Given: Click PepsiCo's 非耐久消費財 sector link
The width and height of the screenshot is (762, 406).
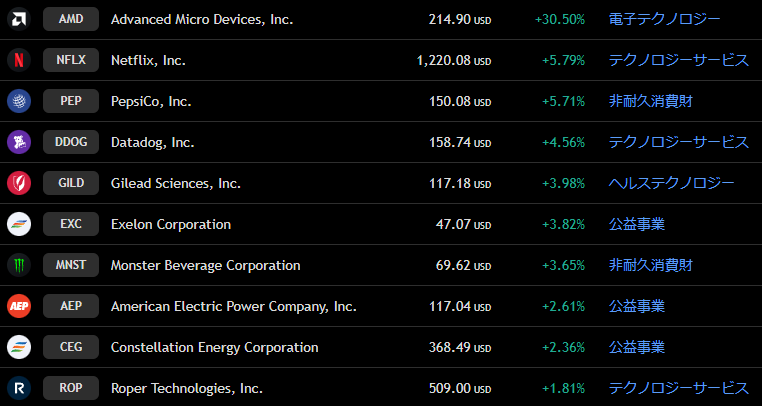Looking at the screenshot, I should click(x=651, y=101).
